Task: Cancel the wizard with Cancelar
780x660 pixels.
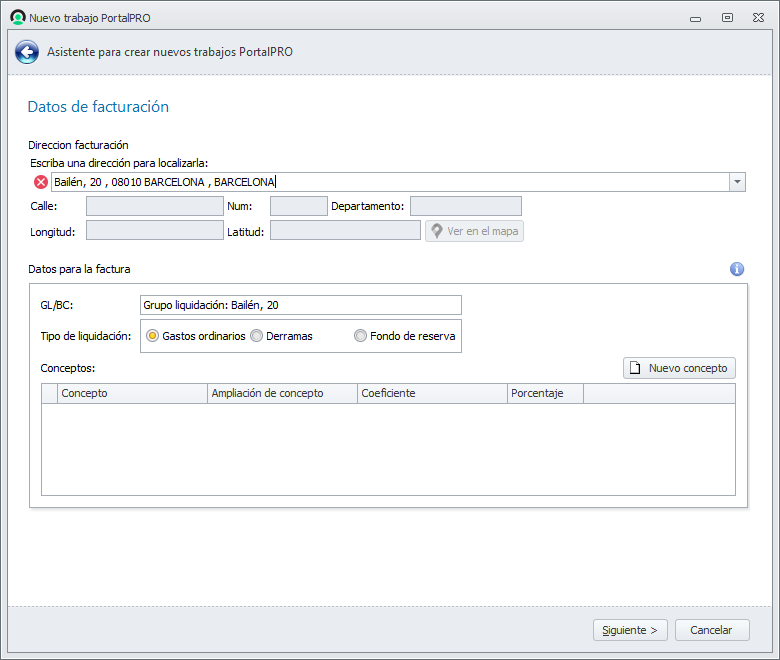Action: 712,630
